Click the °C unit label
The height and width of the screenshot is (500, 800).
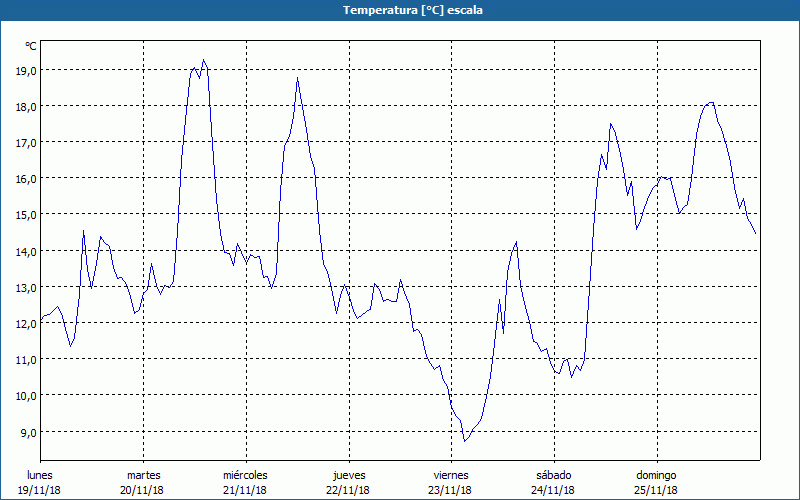click(x=31, y=46)
